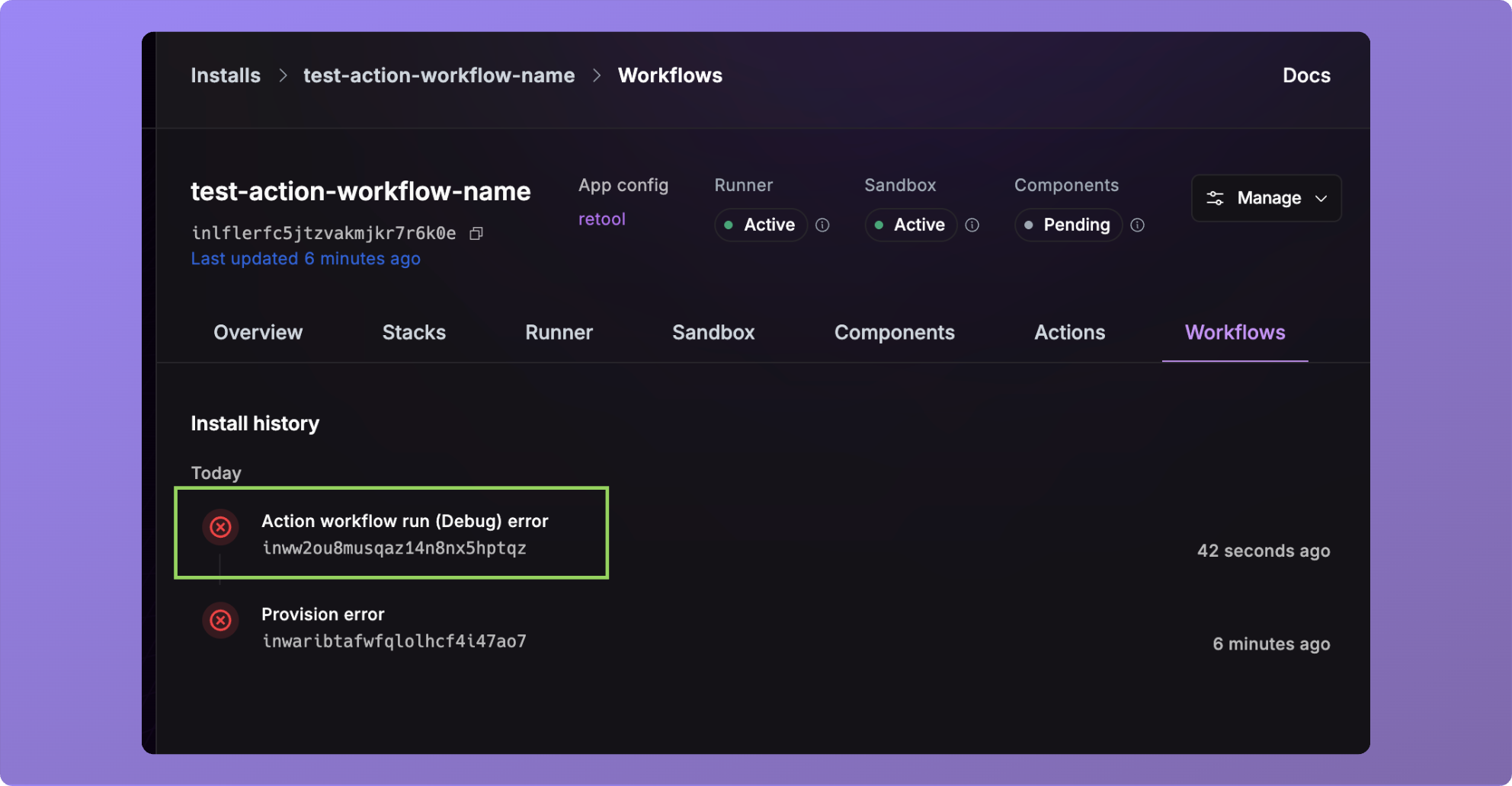
Task: Open the Provision error entry
Action: [322, 614]
